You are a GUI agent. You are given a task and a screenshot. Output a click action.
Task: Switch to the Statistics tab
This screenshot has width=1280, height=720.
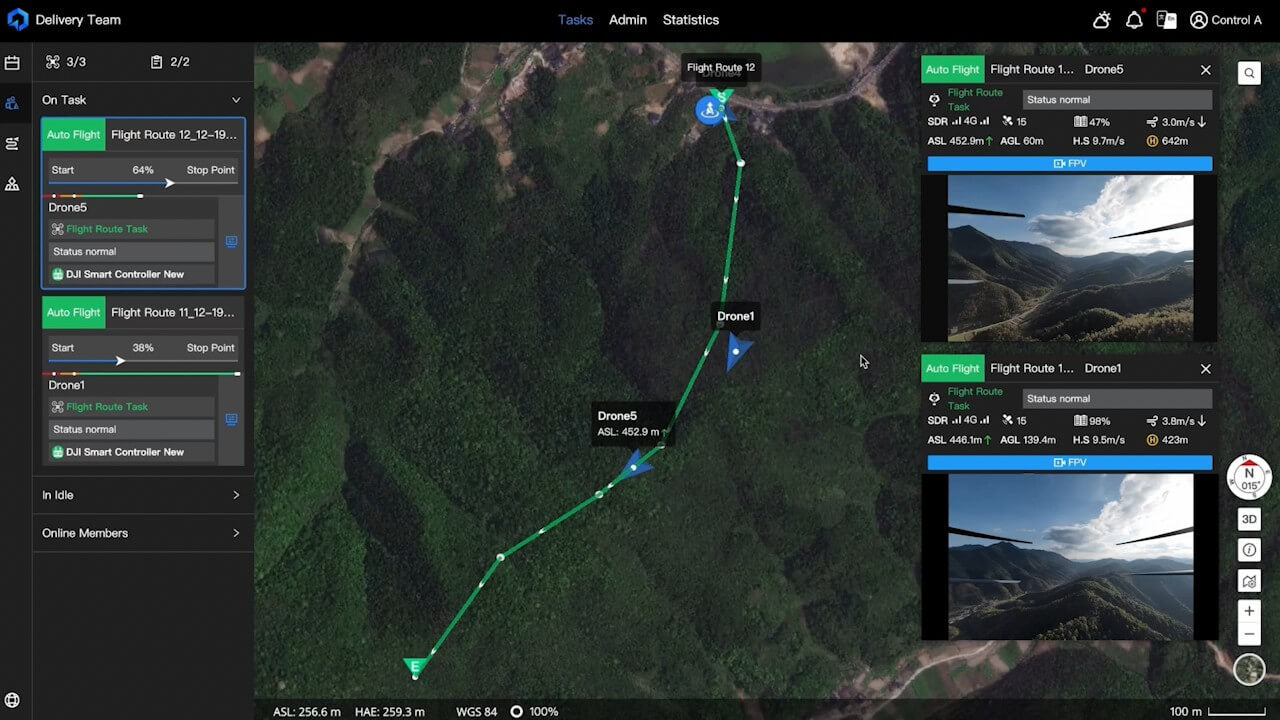point(690,20)
